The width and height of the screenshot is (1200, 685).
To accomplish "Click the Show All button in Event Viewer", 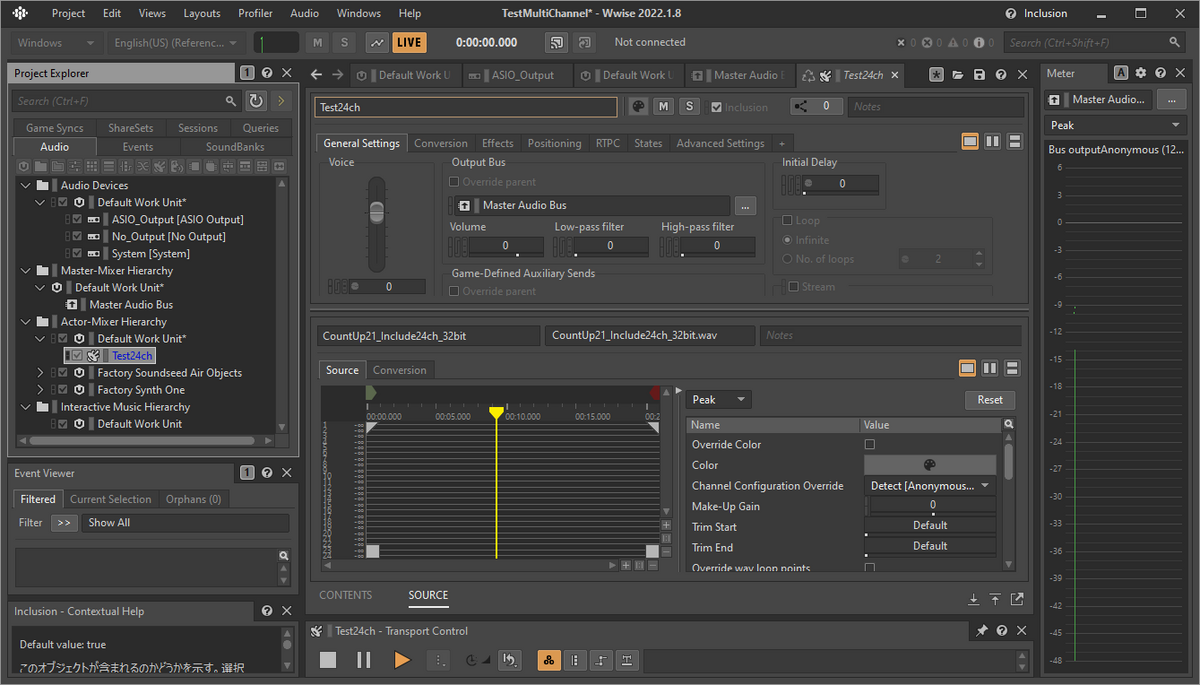I will (x=185, y=523).
